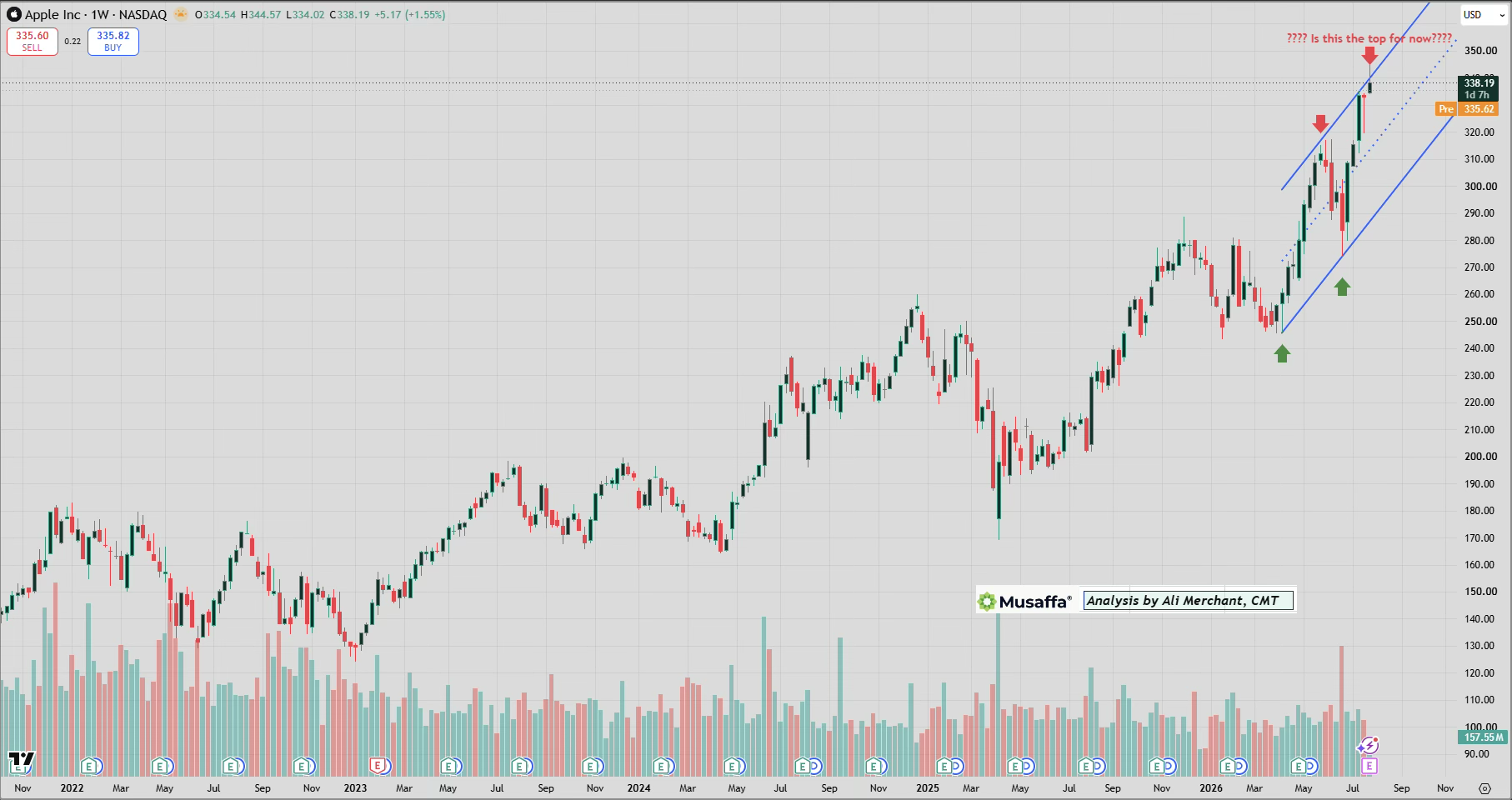Open the May 2025 earnings E marker
Image resolution: width=1512 pixels, height=800 pixels.
coord(1015,766)
